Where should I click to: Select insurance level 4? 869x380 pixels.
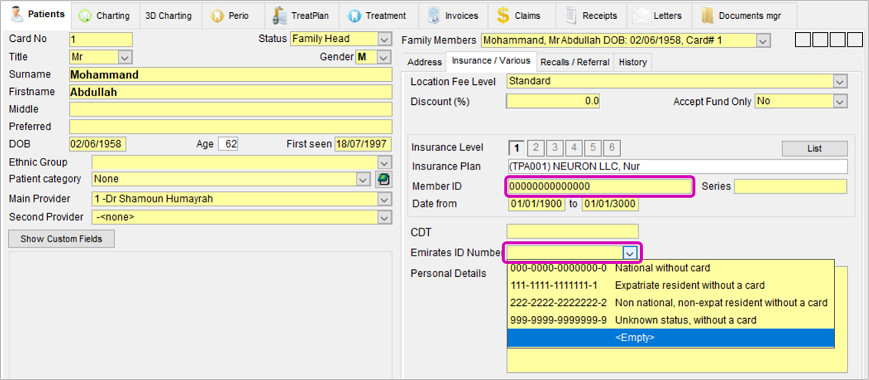pyautogui.click(x=574, y=148)
